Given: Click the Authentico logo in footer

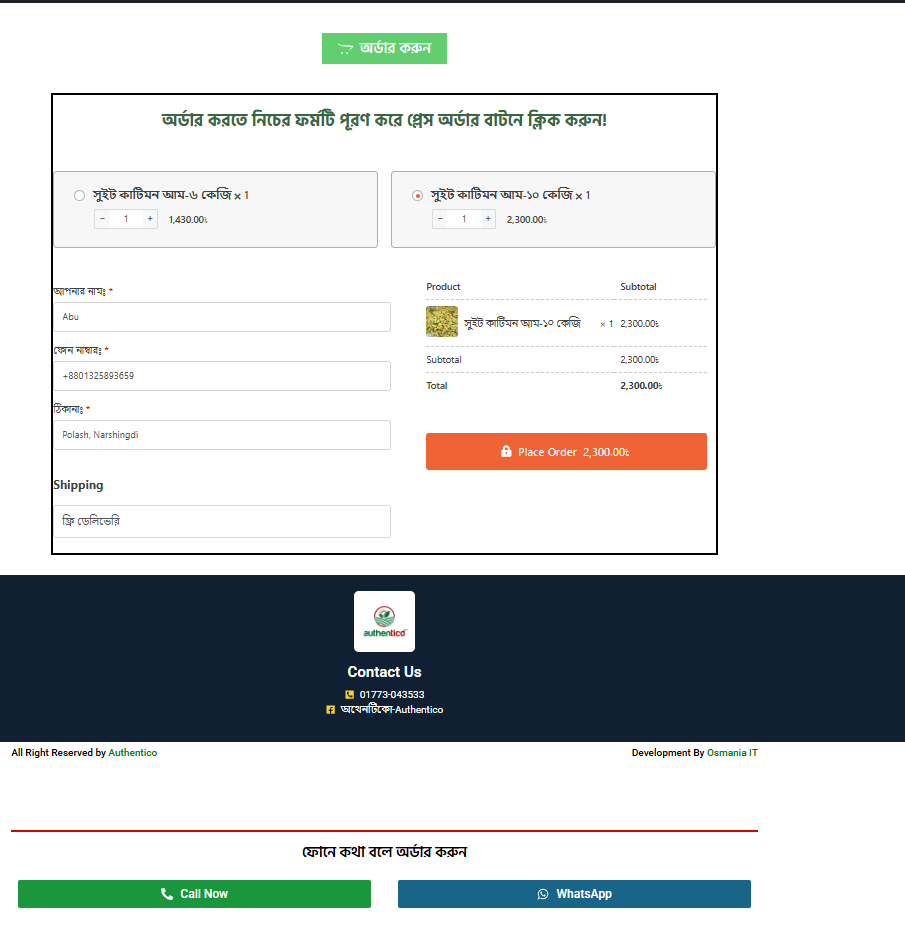Looking at the screenshot, I should pyautogui.click(x=384, y=621).
